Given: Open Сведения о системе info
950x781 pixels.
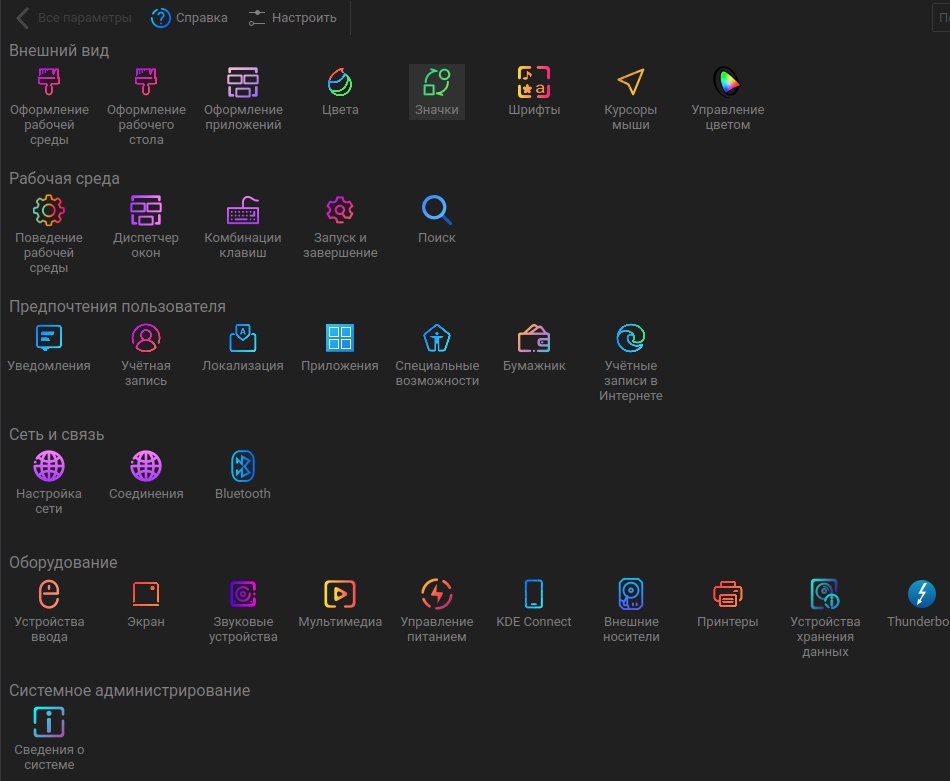Looking at the screenshot, I should click(49, 738).
